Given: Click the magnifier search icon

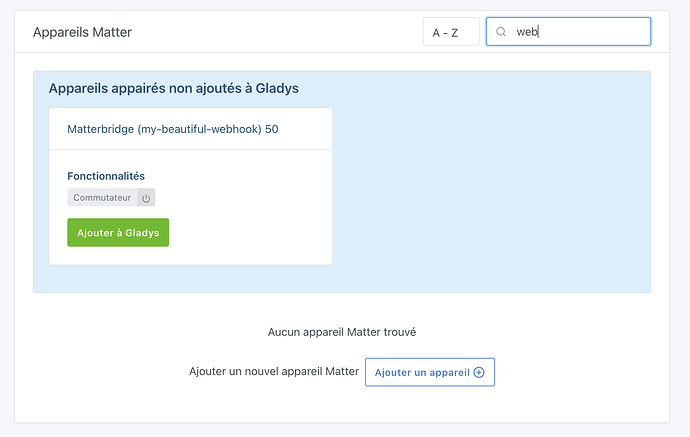Looking at the screenshot, I should pyautogui.click(x=501, y=32).
